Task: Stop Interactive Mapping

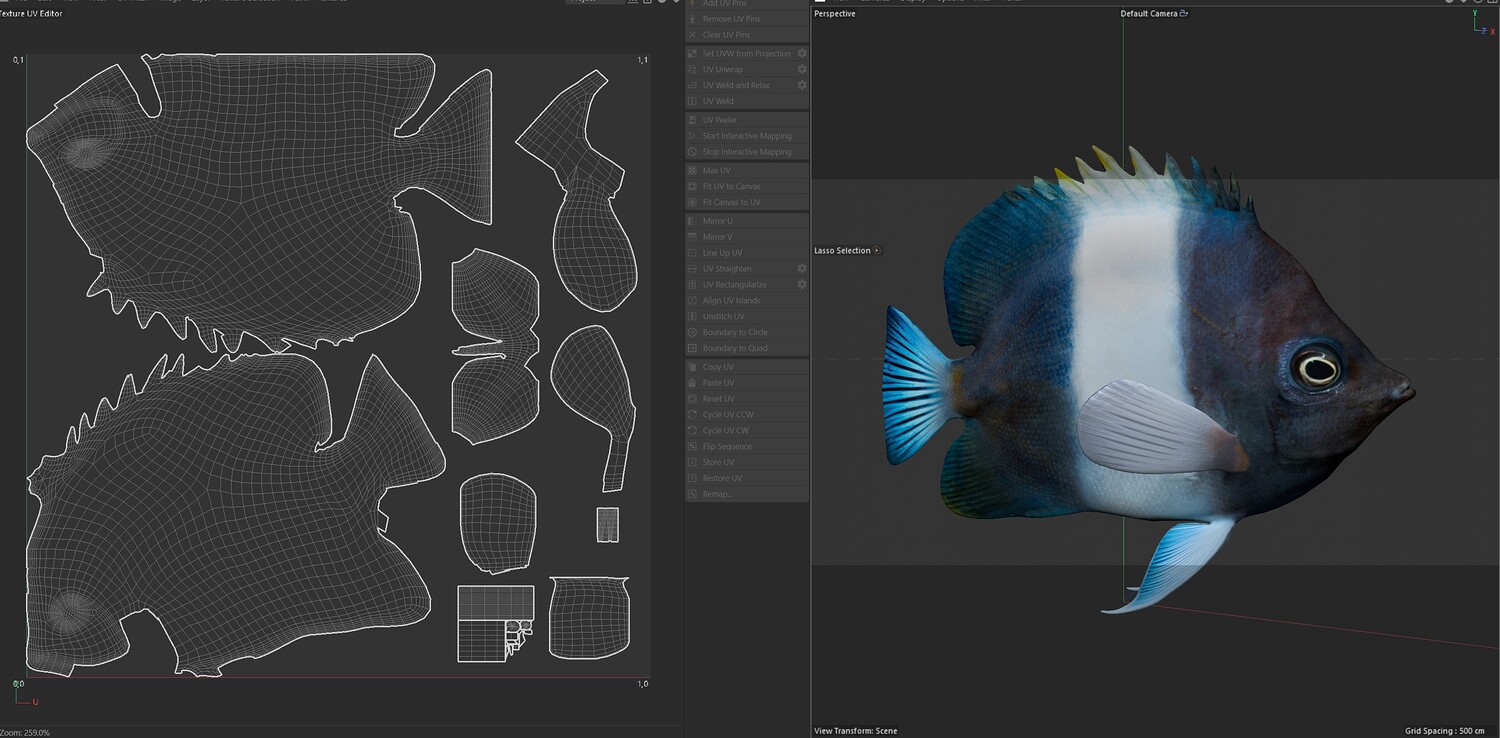Action: 747,152
